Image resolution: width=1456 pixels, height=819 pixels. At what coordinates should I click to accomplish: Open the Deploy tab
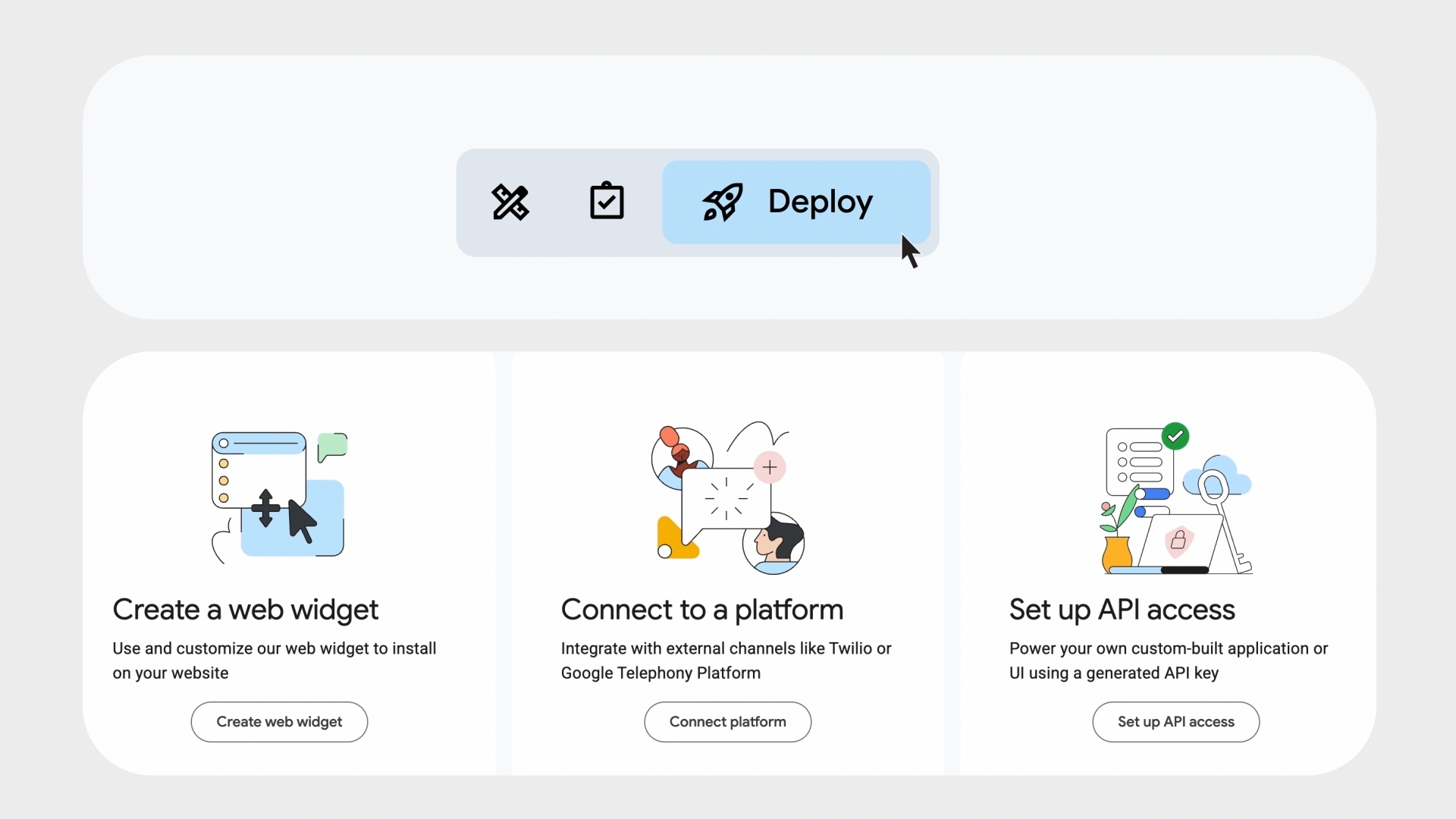[x=819, y=202]
